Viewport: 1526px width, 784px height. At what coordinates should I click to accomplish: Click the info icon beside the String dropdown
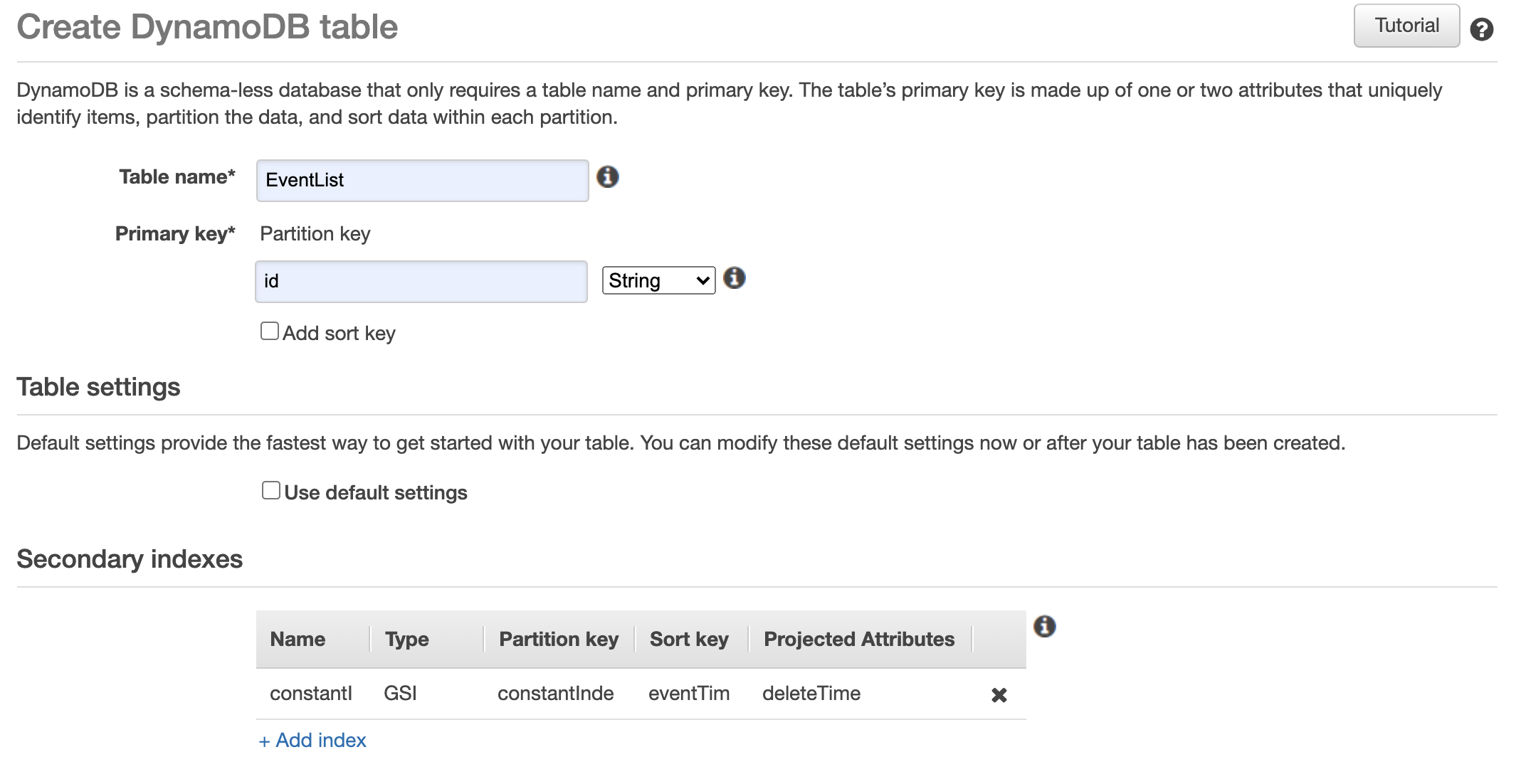click(735, 279)
